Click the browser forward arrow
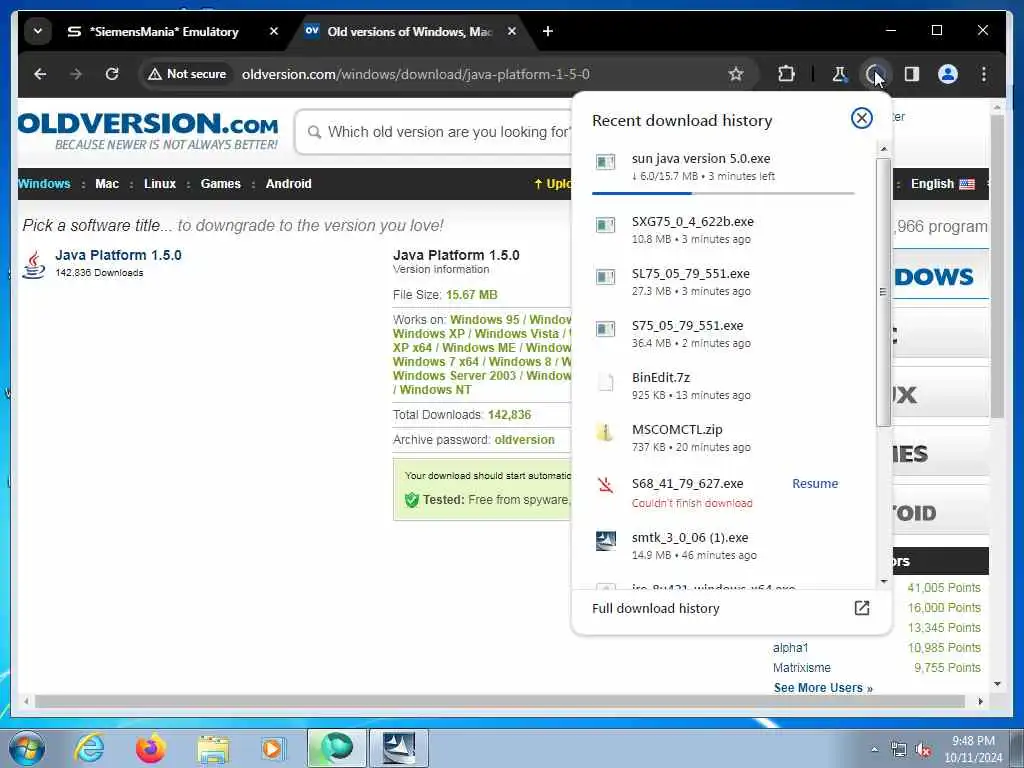 click(x=76, y=74)
